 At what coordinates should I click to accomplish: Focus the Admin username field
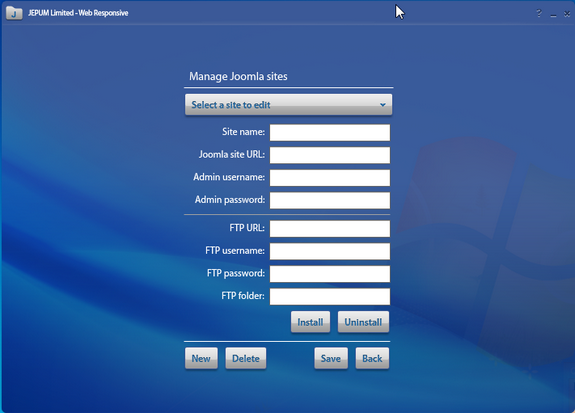(x=330, y=178)
